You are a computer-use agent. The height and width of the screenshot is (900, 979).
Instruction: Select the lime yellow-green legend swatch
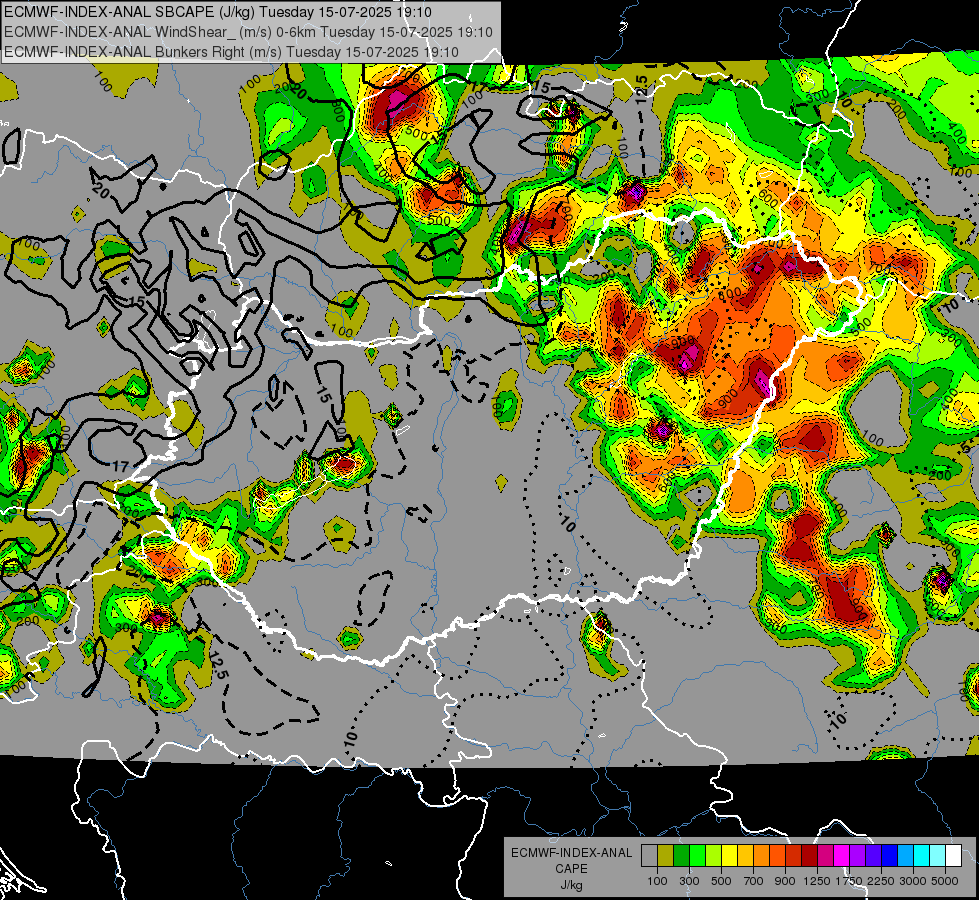point(714,856)
